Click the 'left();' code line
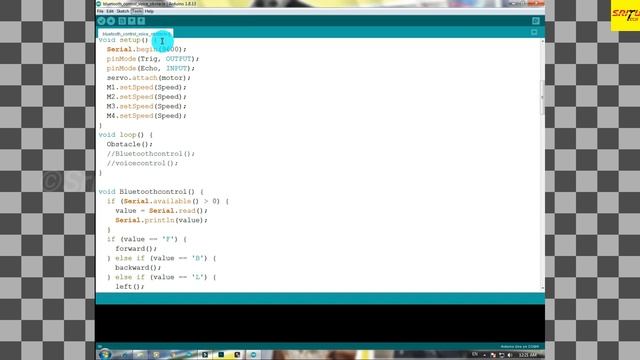 (129, 287)
